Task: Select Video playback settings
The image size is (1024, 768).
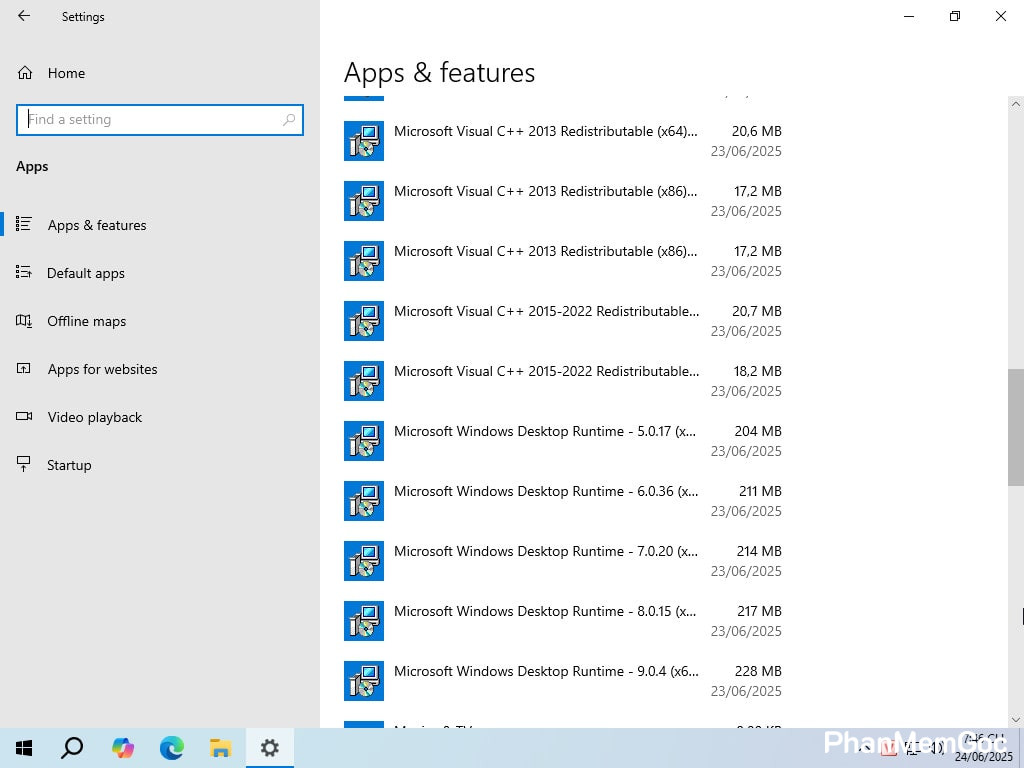Action: tap(95, 417)
